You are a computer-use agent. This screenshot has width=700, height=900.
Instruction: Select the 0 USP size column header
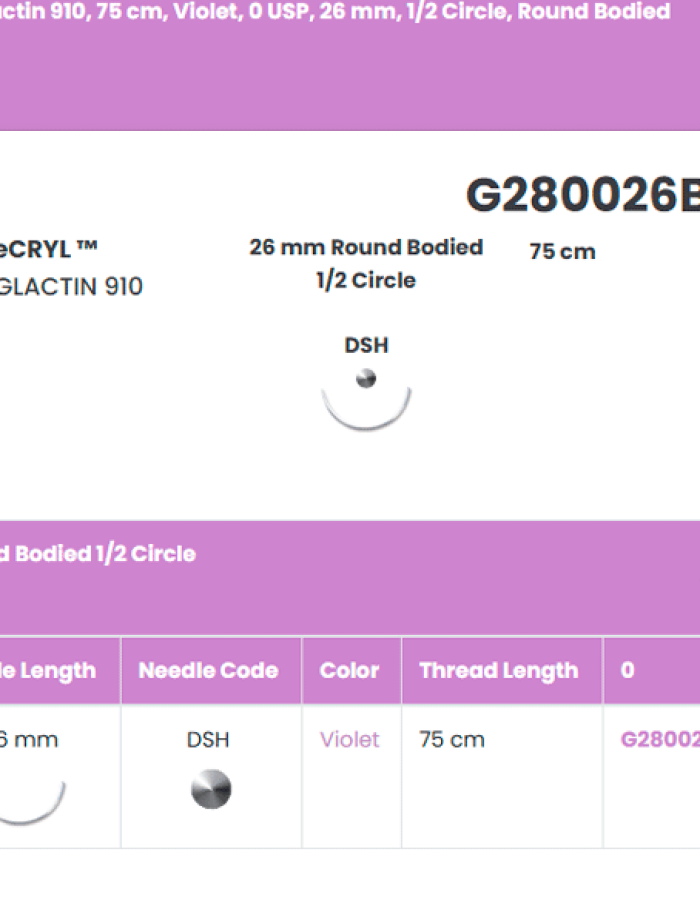point(652,670)
